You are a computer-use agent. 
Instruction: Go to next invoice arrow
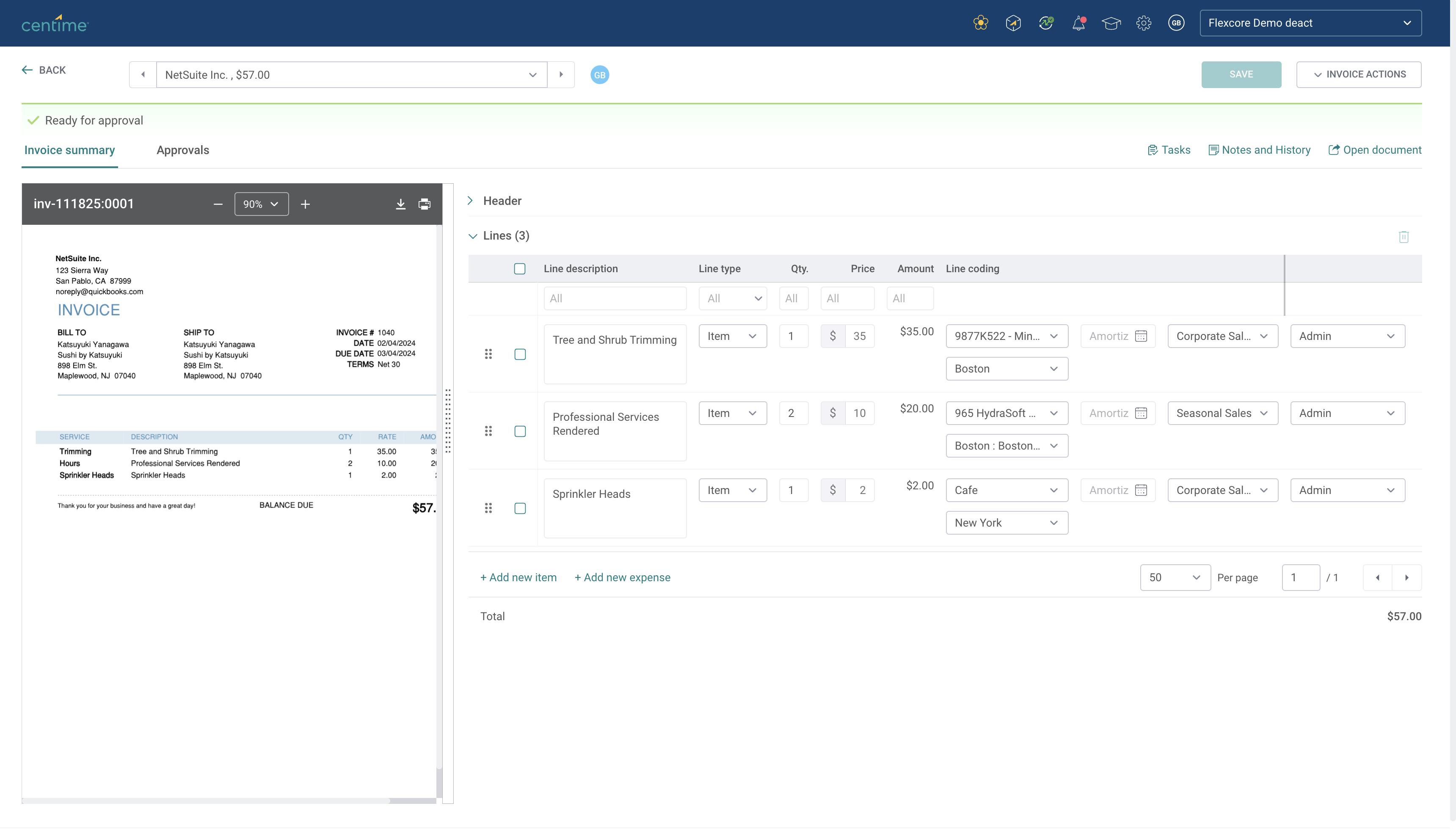coord(561,75)
